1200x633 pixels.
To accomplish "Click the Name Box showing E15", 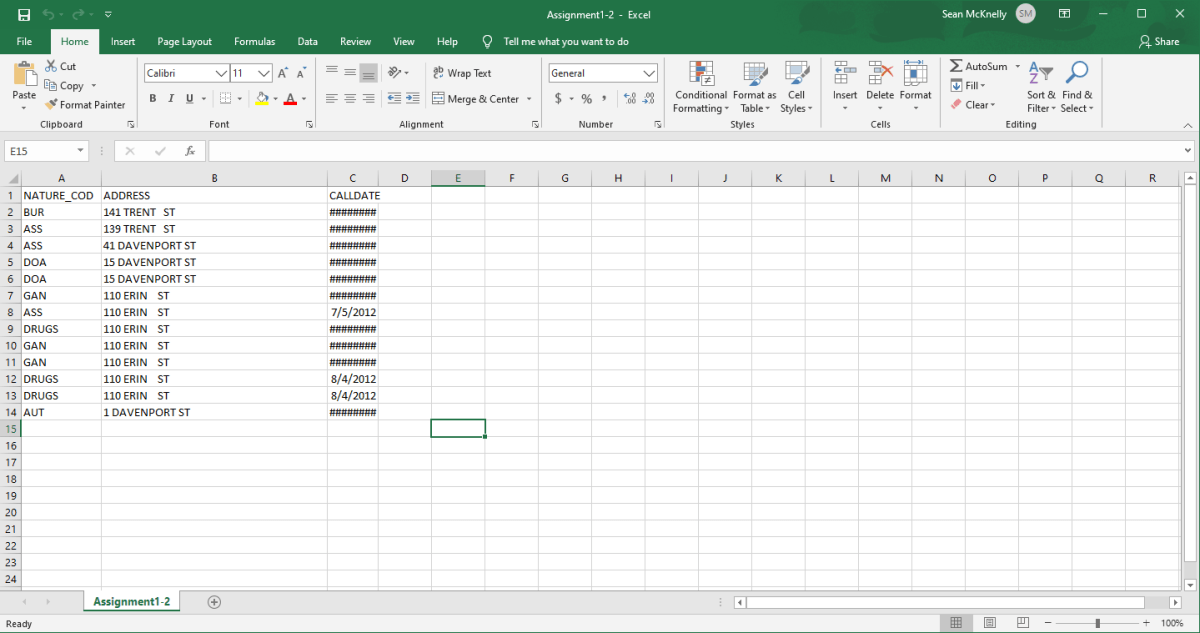I will pyautogui.click(x=39, y=151).
